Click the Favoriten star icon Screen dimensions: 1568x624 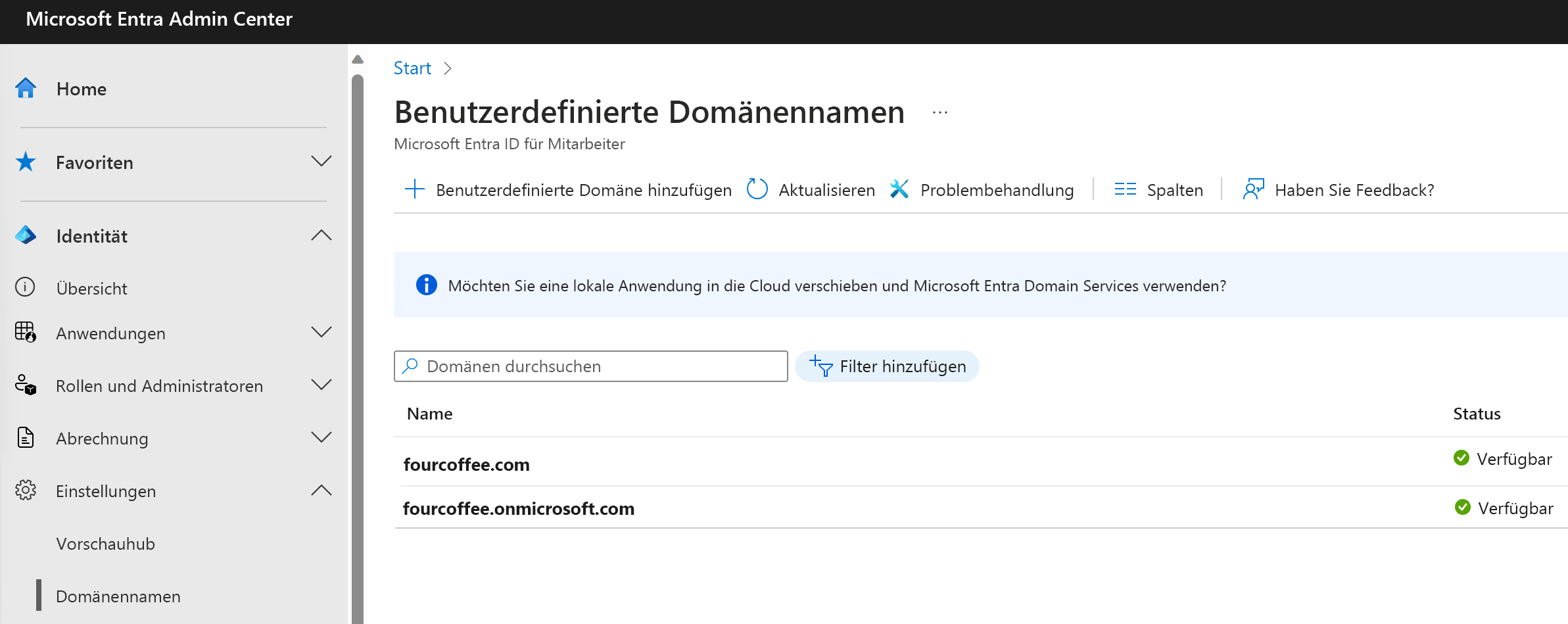tap(26, 162)
